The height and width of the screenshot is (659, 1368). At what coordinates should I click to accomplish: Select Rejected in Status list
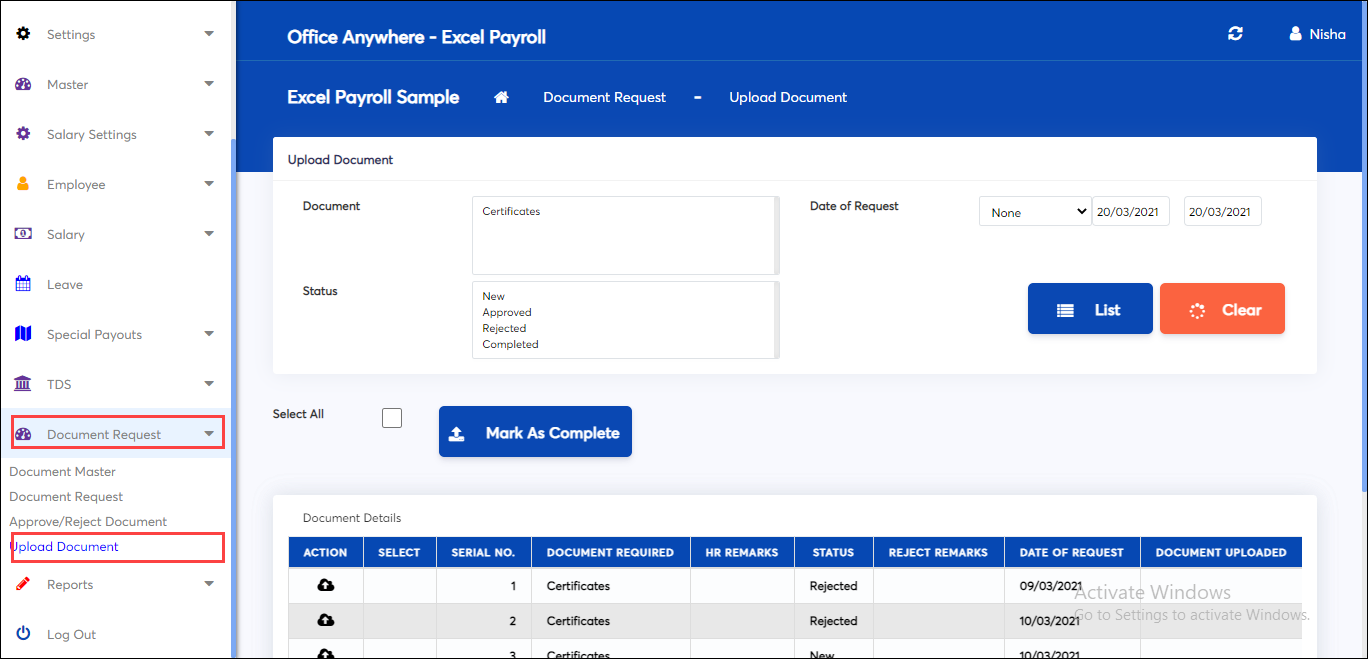[504, 329]
